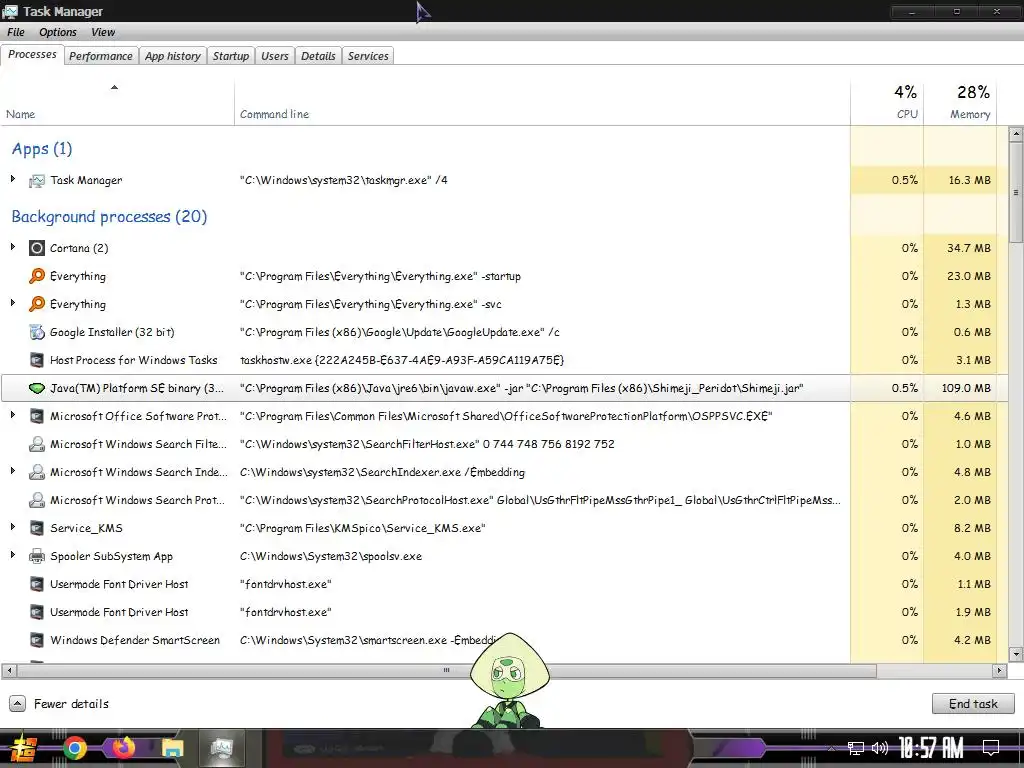Click the Microsoft Windows Search Protocol Host icon

37,500
